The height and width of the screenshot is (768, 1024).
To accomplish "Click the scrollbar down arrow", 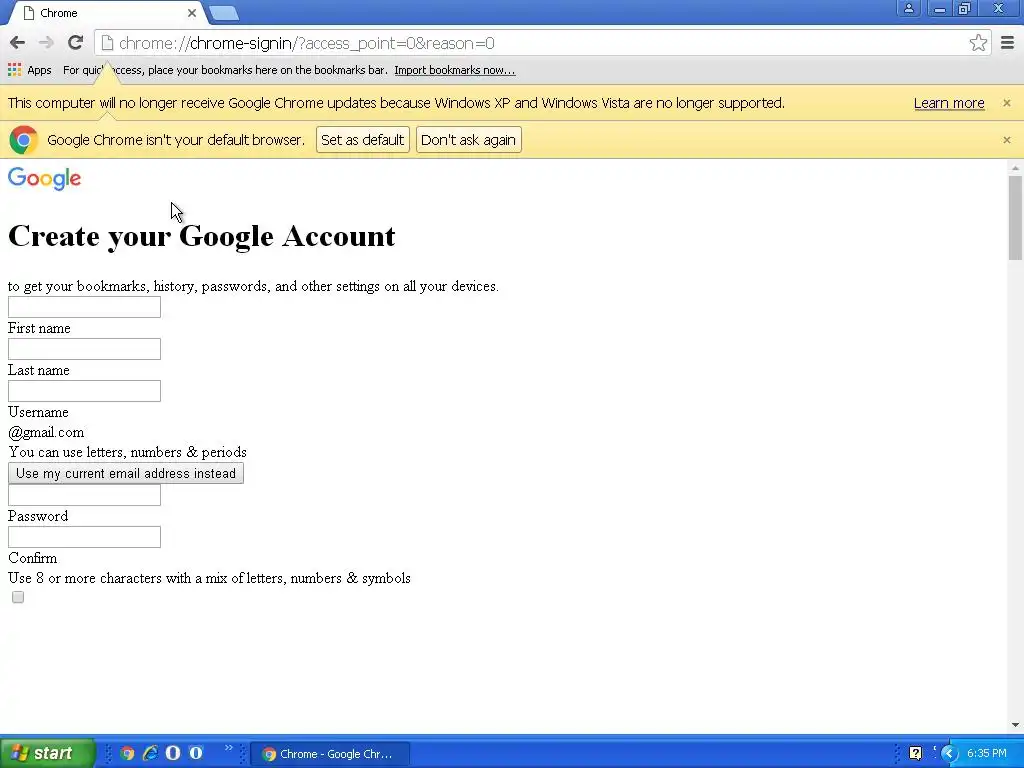I will tap(1015, 725).
